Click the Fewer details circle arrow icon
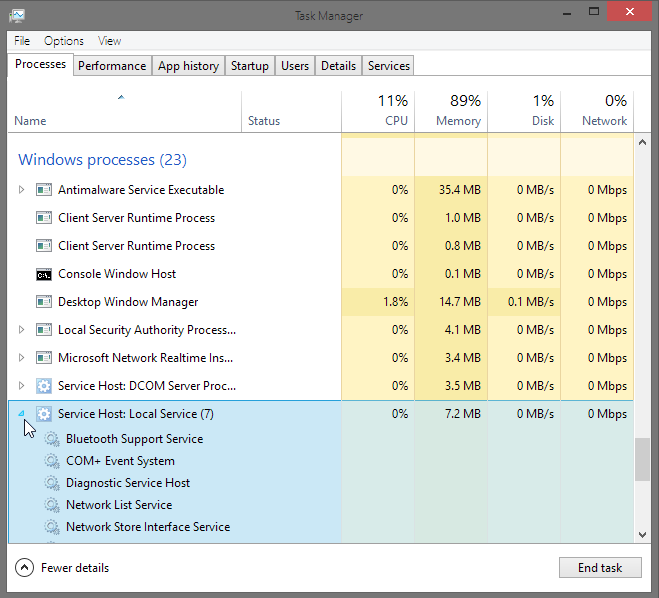This screenshot has width=659, height=598. [x=24, y=568]
